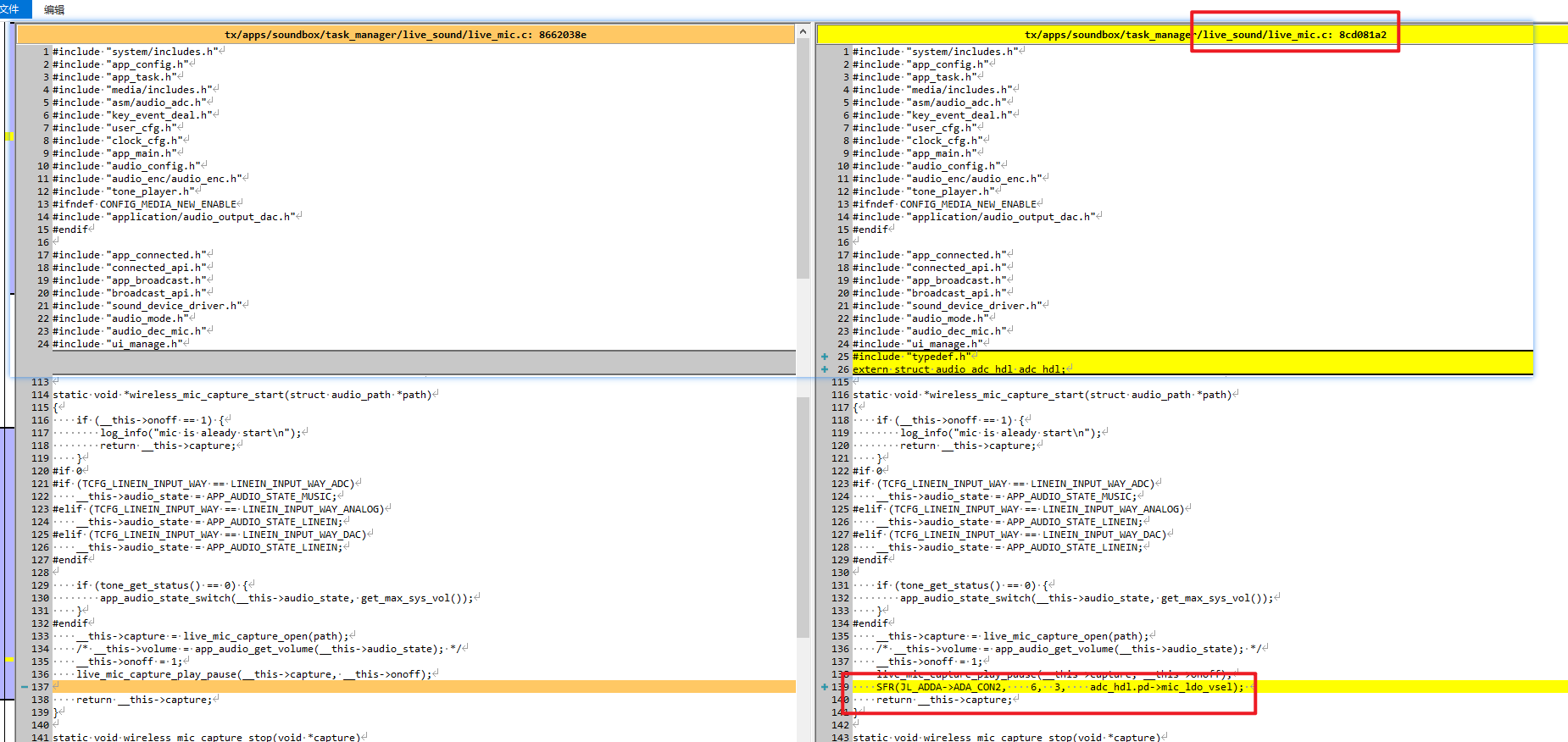Click right pane line 10 #include "audio_config.h"
The width and height of the screenshot is (1568, 742).
926,166
